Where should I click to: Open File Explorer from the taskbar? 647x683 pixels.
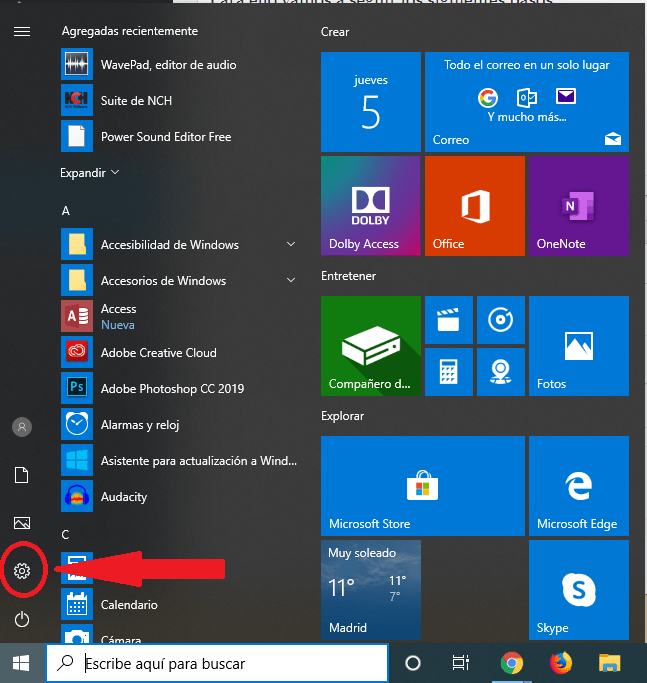pyautogui.click(x=609, y=663)
